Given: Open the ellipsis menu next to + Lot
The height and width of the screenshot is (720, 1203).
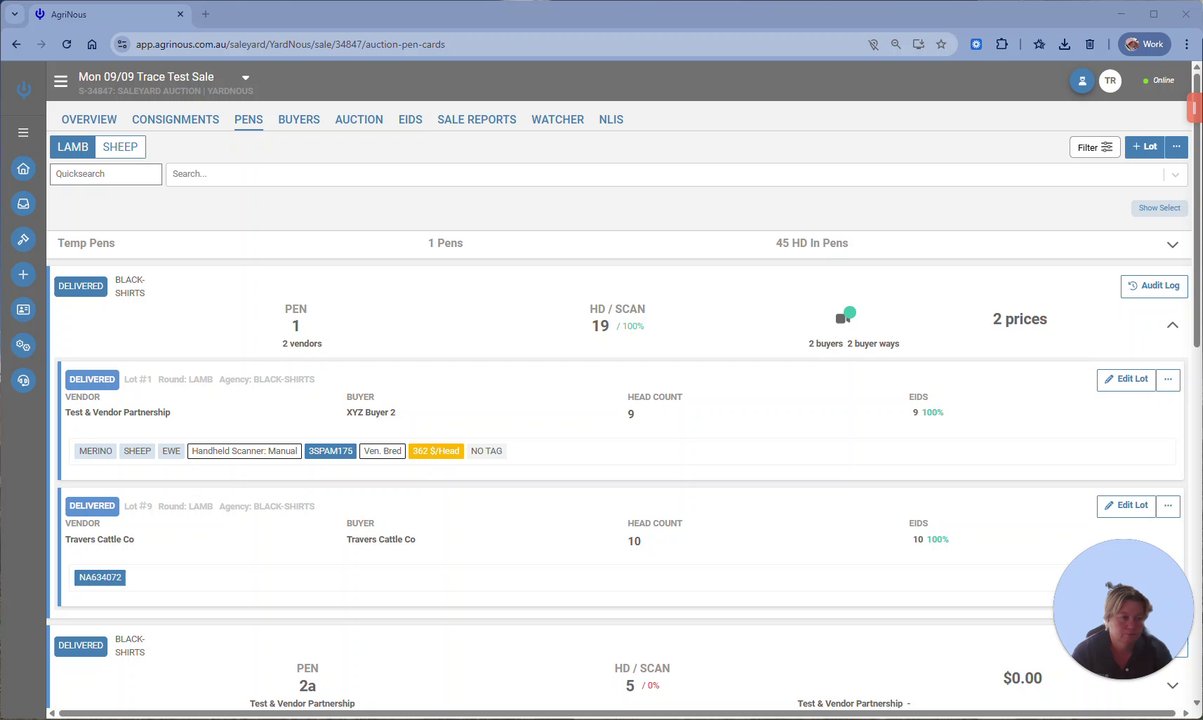Looking at the screenshot, I should pyautogui.click(x=1176, y=147).
